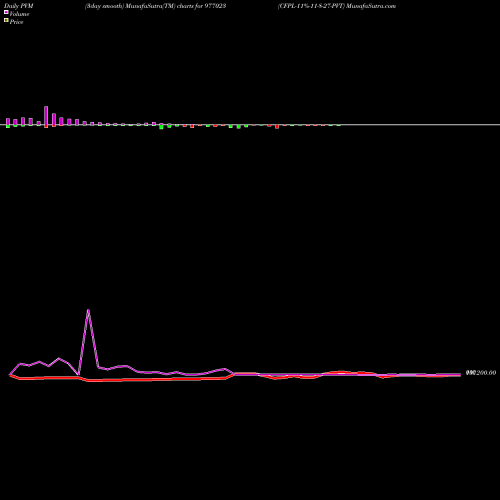Click the '(CFPL-11%-11-8-27-PVT) MunafaSutra.com' label
Screen dimensions: 500x500
337,6
